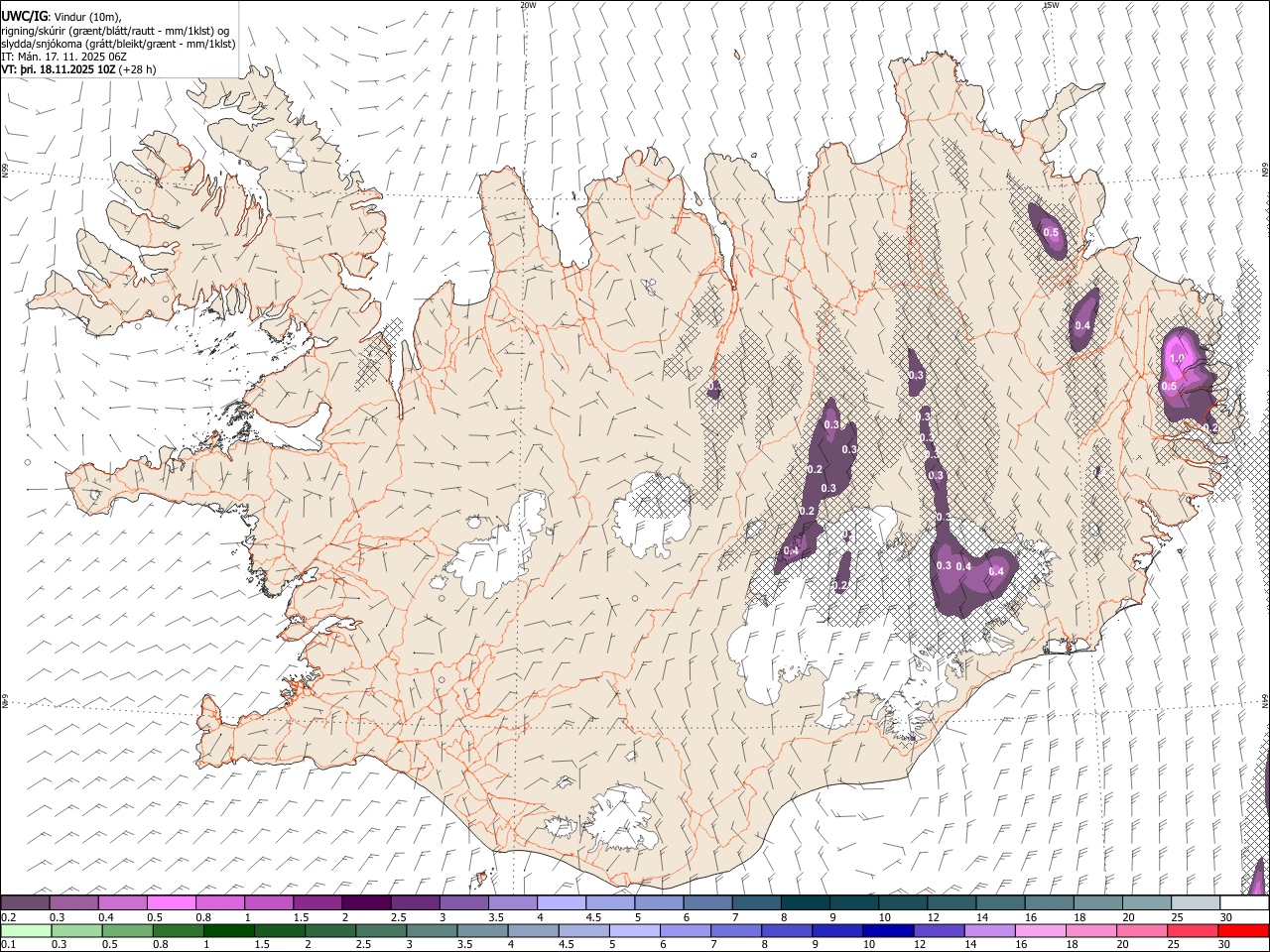1270x952 pixels.
Task: Pick the dark teal 8 swatch in the upper legend
Action: point(805,902)
